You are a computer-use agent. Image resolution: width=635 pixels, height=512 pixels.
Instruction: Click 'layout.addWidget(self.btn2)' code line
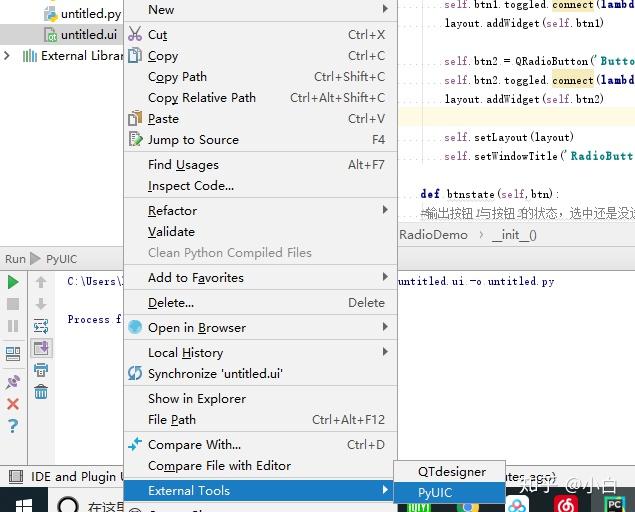(524, 99)
